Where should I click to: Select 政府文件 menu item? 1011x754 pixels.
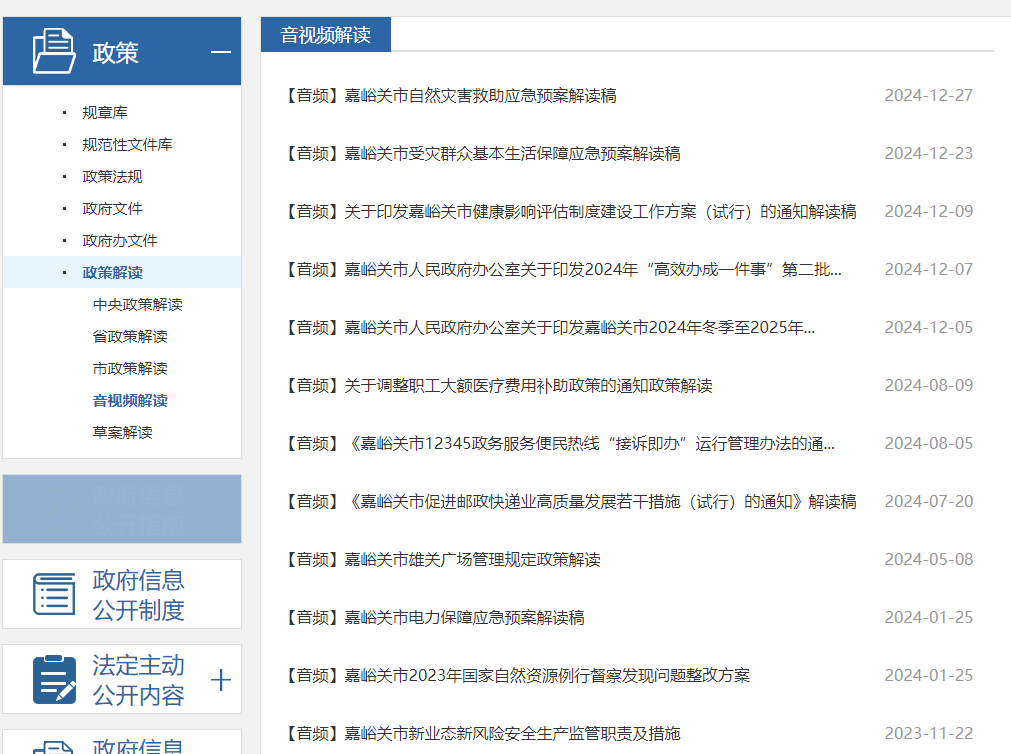pos(112,209)
